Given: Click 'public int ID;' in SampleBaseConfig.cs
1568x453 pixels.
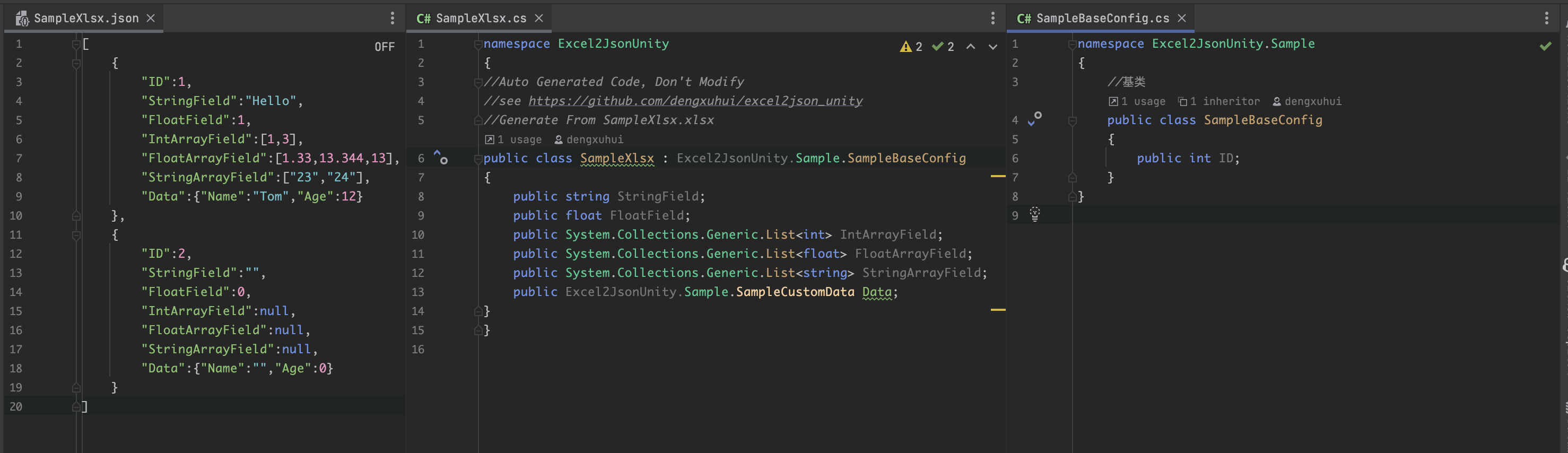Looking at the screenshot, I should pos(1188,158).
